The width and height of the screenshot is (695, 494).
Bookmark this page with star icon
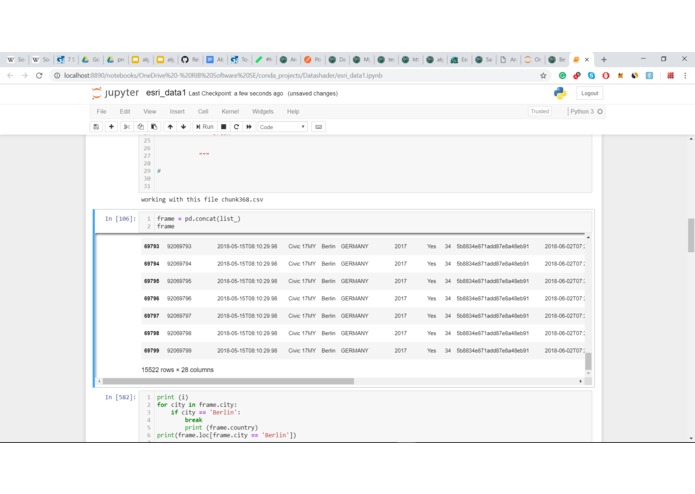543,75
